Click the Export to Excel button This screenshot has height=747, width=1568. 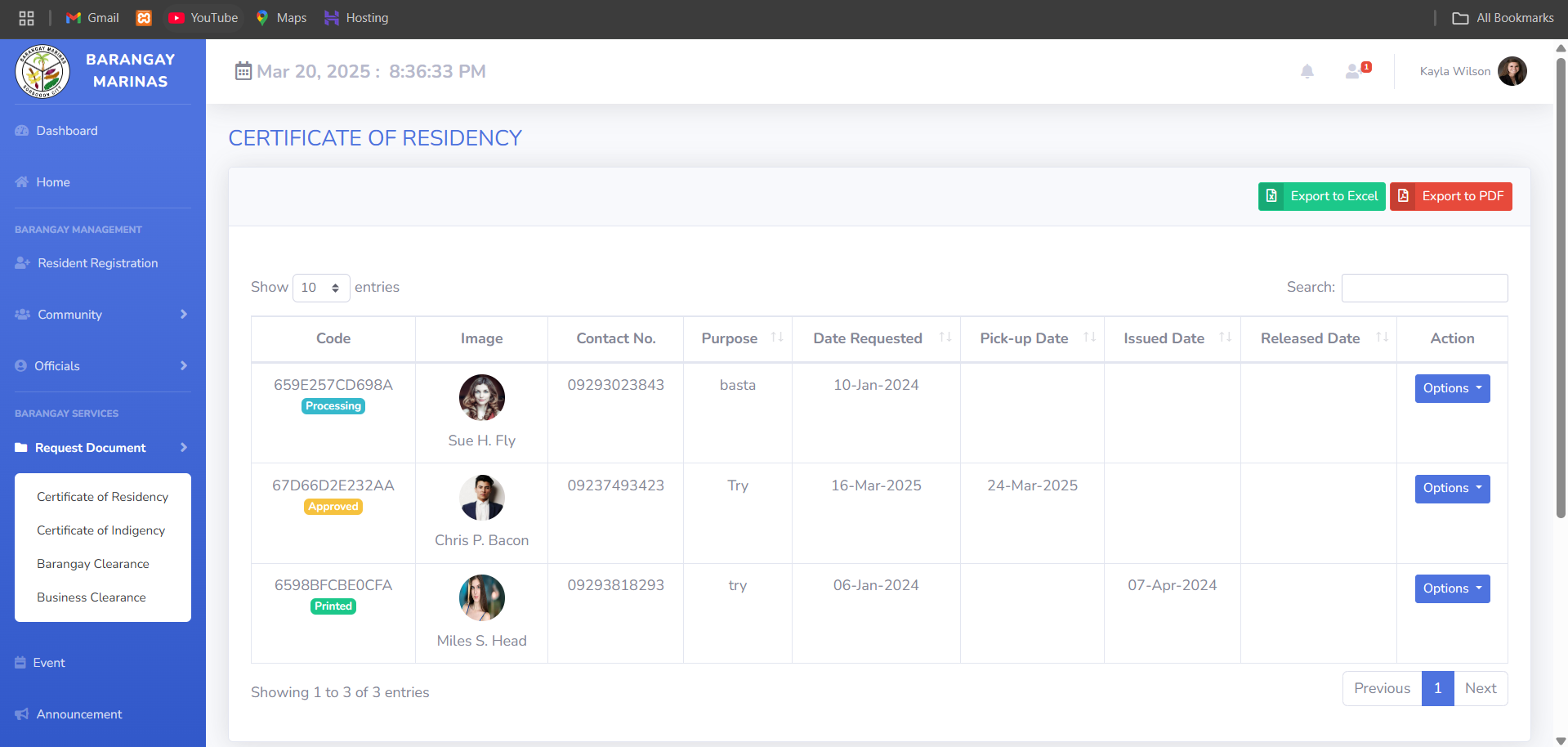pos(1321,196)
